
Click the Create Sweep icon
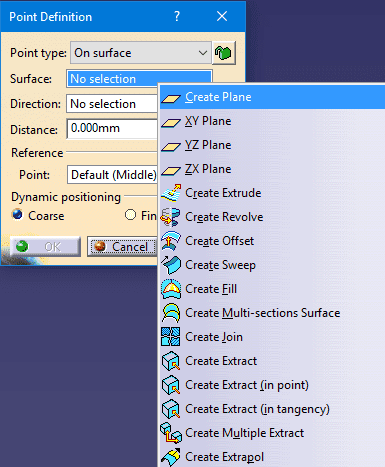[x=171, y=265]
